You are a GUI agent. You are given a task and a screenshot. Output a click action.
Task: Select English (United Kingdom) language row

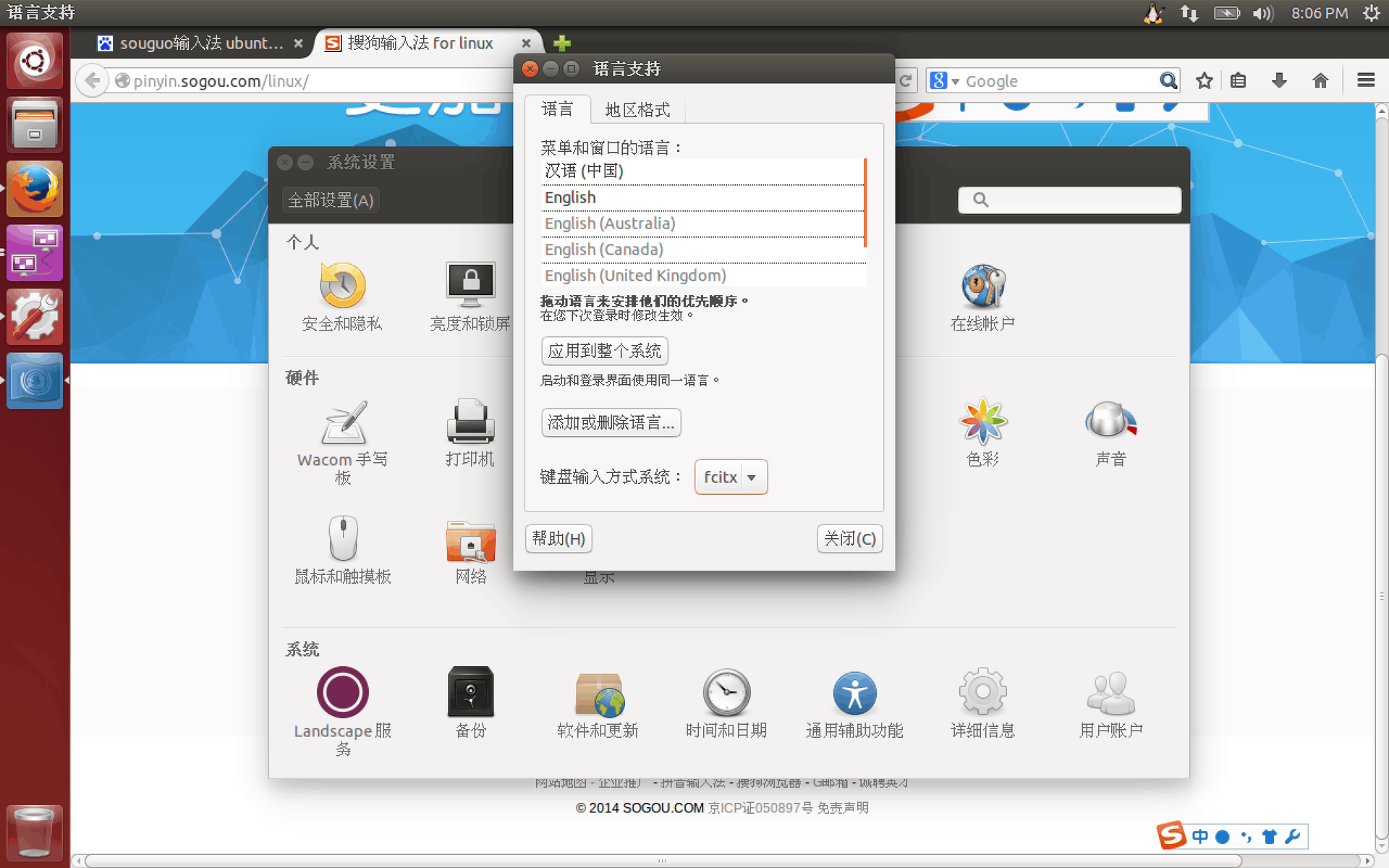(x=702, y=276)
